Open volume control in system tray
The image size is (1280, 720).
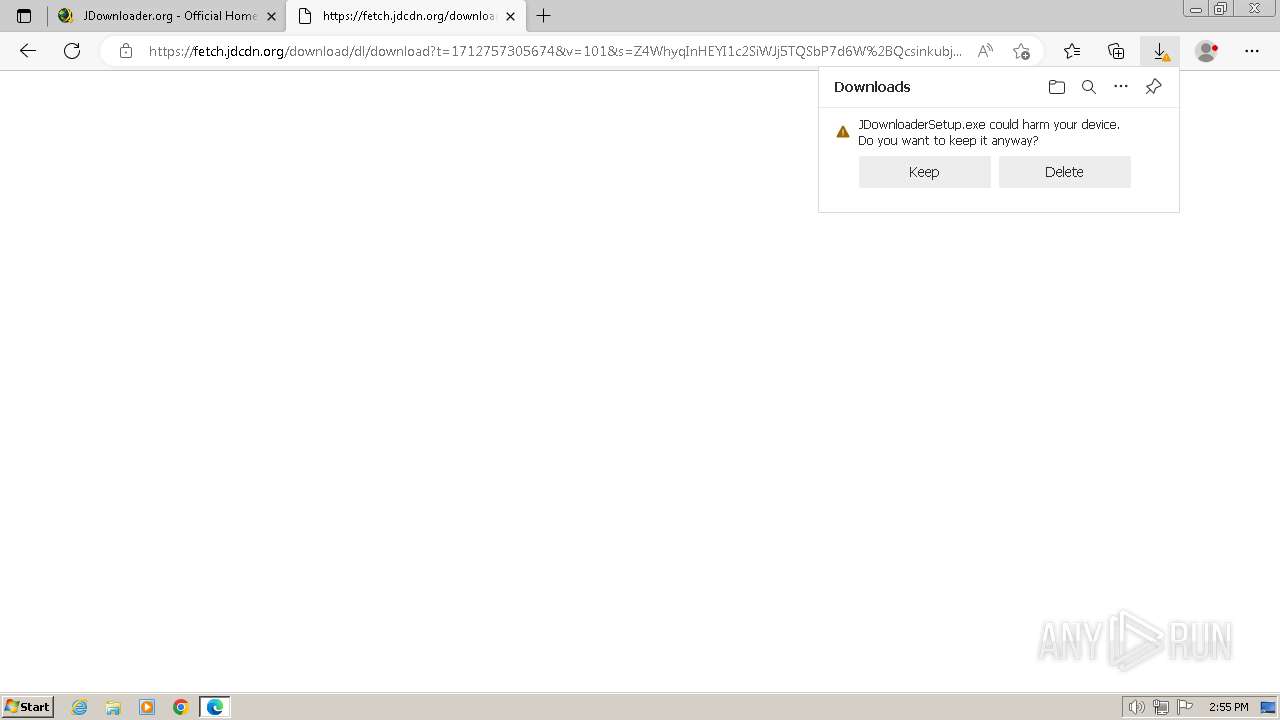point(1137,707)
